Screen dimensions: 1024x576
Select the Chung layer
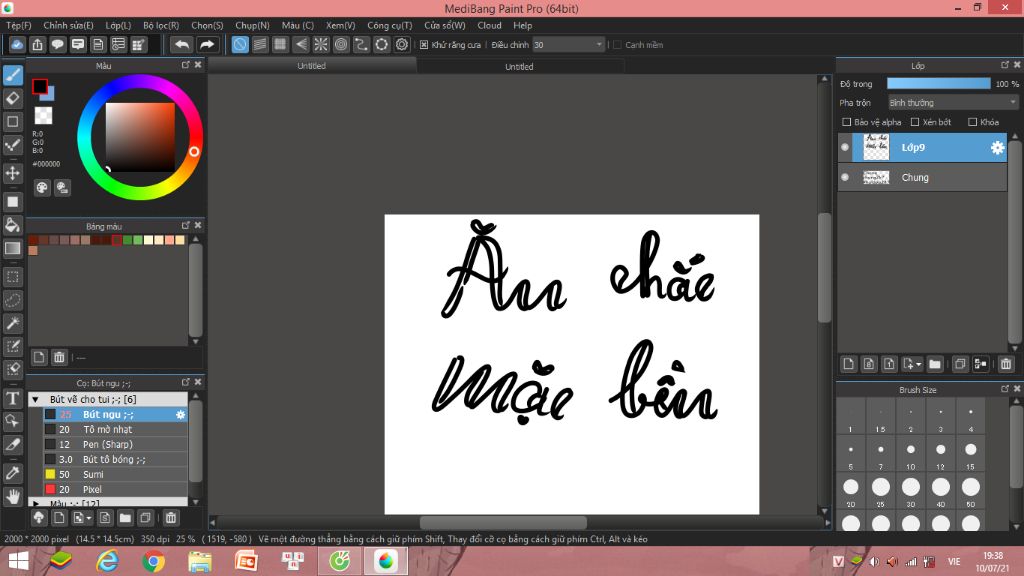click(922, 178)
